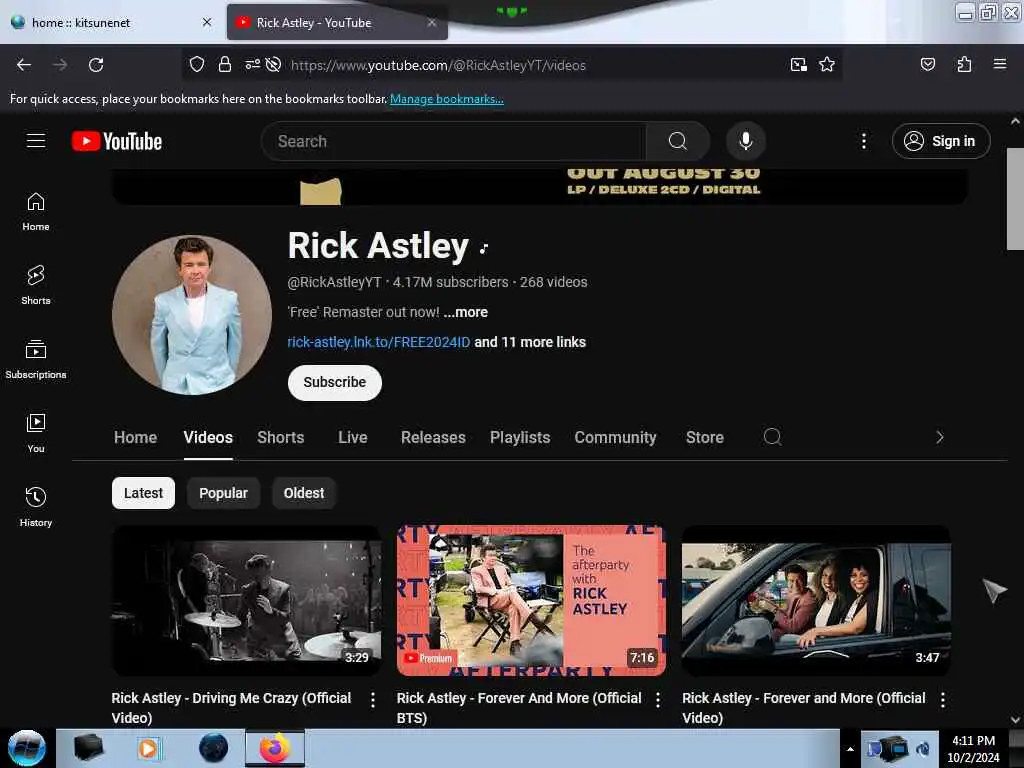
Task: Bookmark this page with the star icon
Action: [x=827, y=65]
